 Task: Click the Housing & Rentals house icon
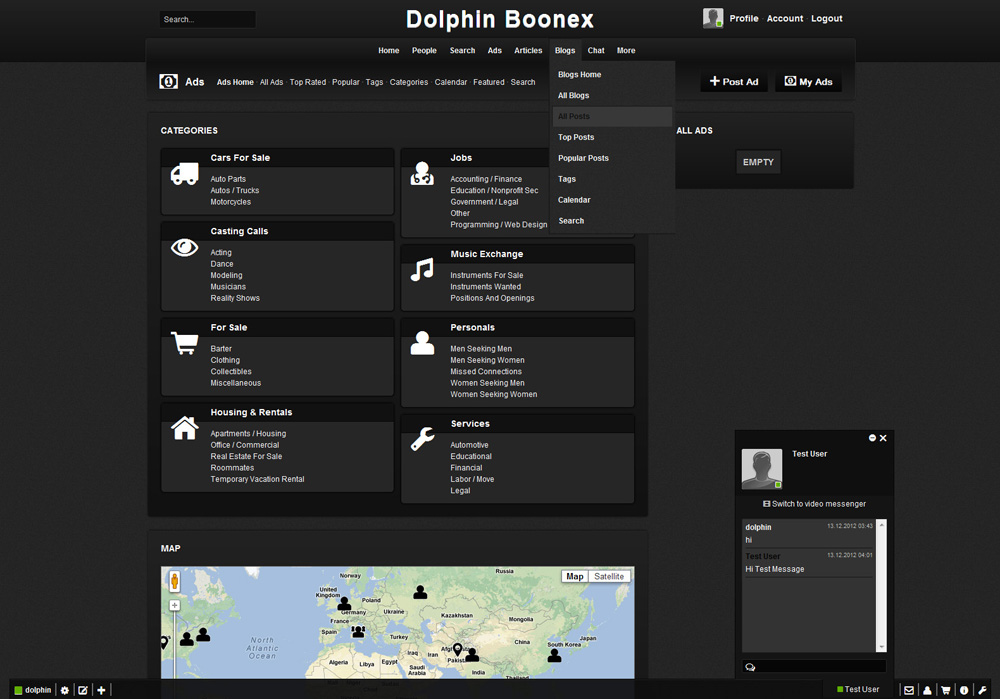tap(184, 428)
